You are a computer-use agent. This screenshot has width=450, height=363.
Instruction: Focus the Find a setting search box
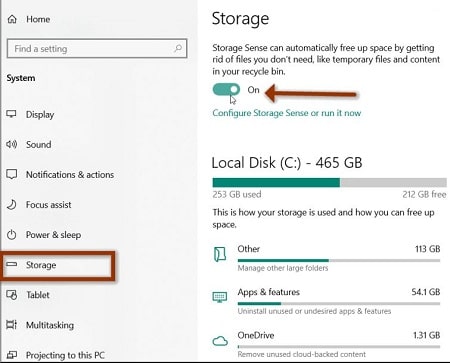point(97,49)
